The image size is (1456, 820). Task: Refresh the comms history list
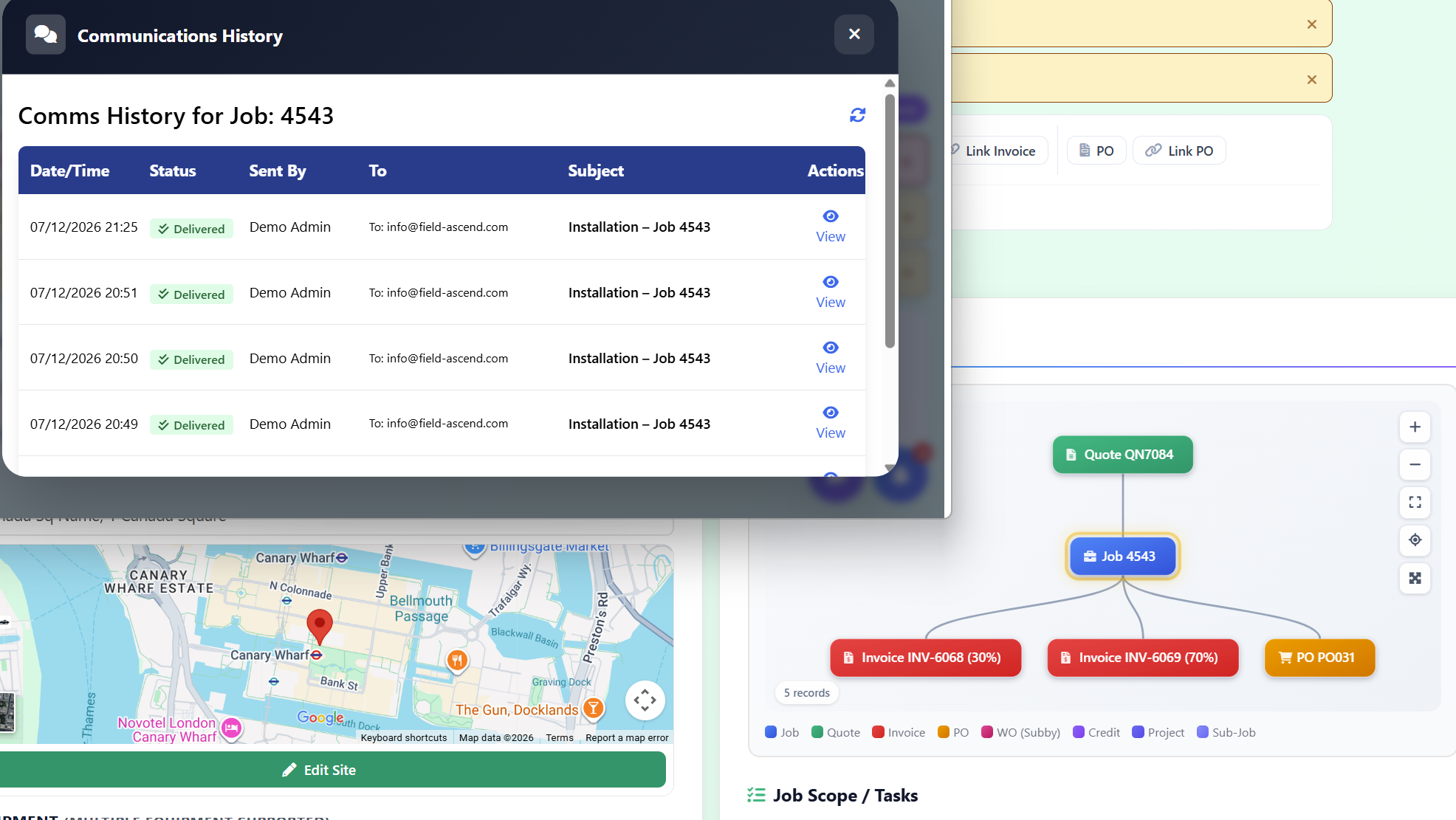[857, 115]
